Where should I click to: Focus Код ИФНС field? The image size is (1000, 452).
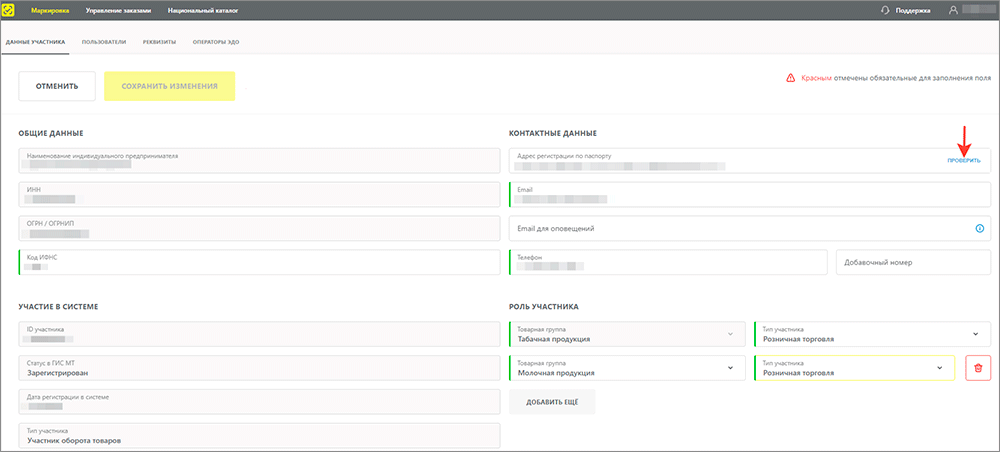coord(260,262)
